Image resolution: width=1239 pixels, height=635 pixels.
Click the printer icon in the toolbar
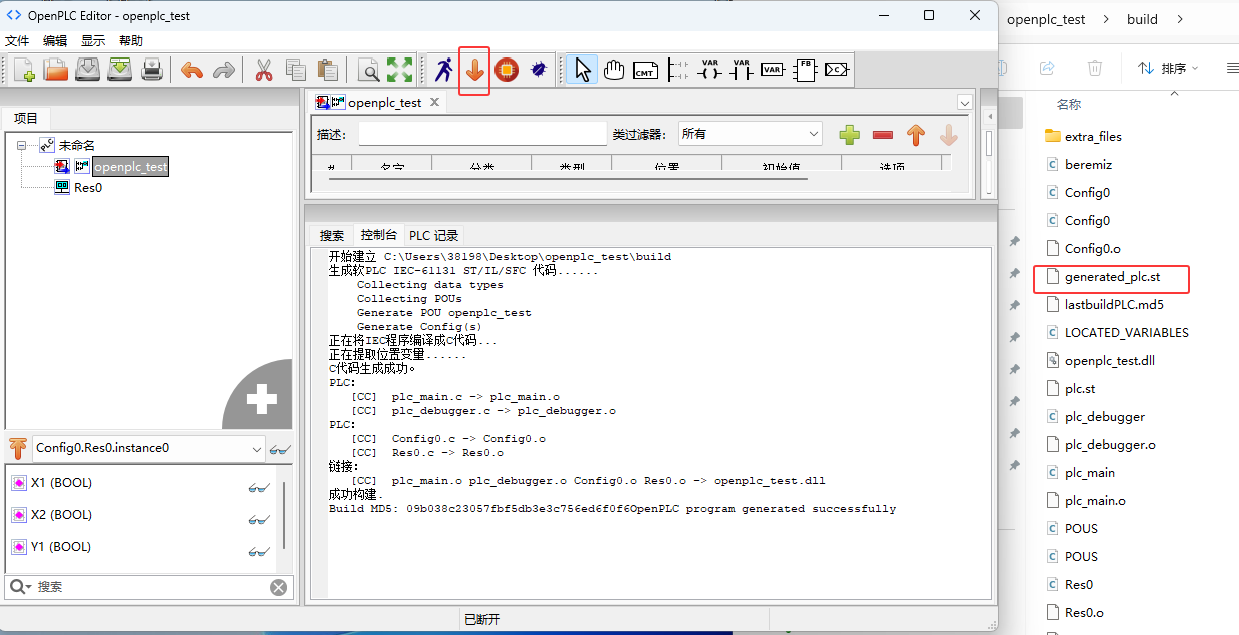pyautogui.click(x=152, y=69)
